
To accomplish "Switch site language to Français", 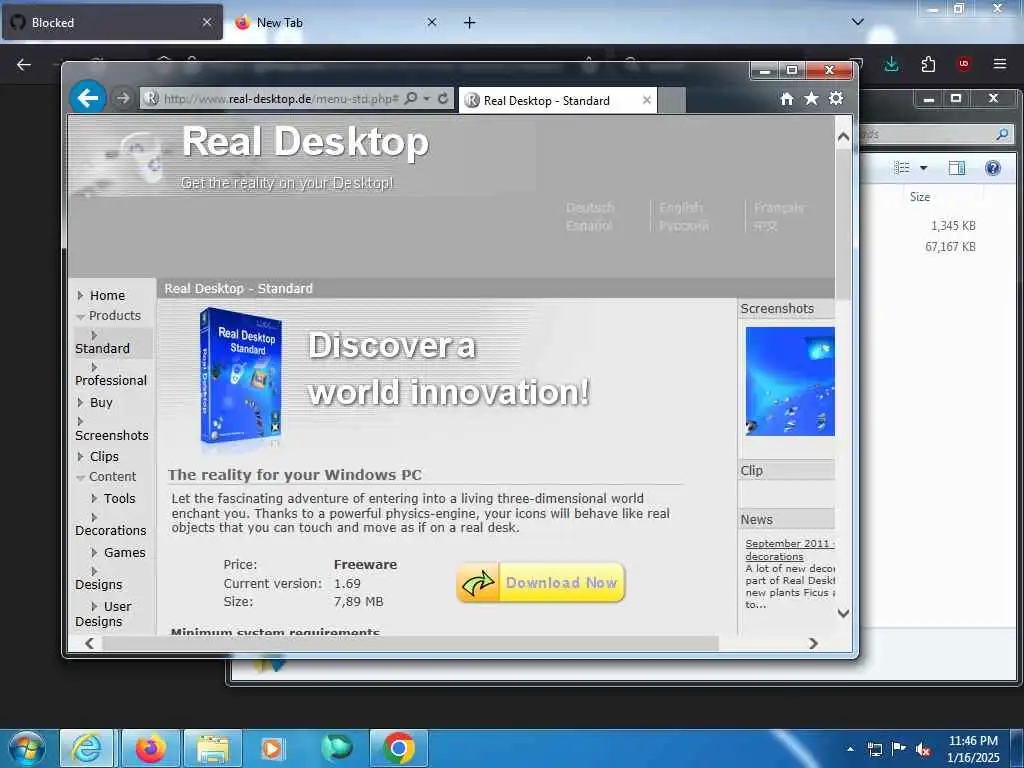I will pyautogui.click(x=779, y=208).
